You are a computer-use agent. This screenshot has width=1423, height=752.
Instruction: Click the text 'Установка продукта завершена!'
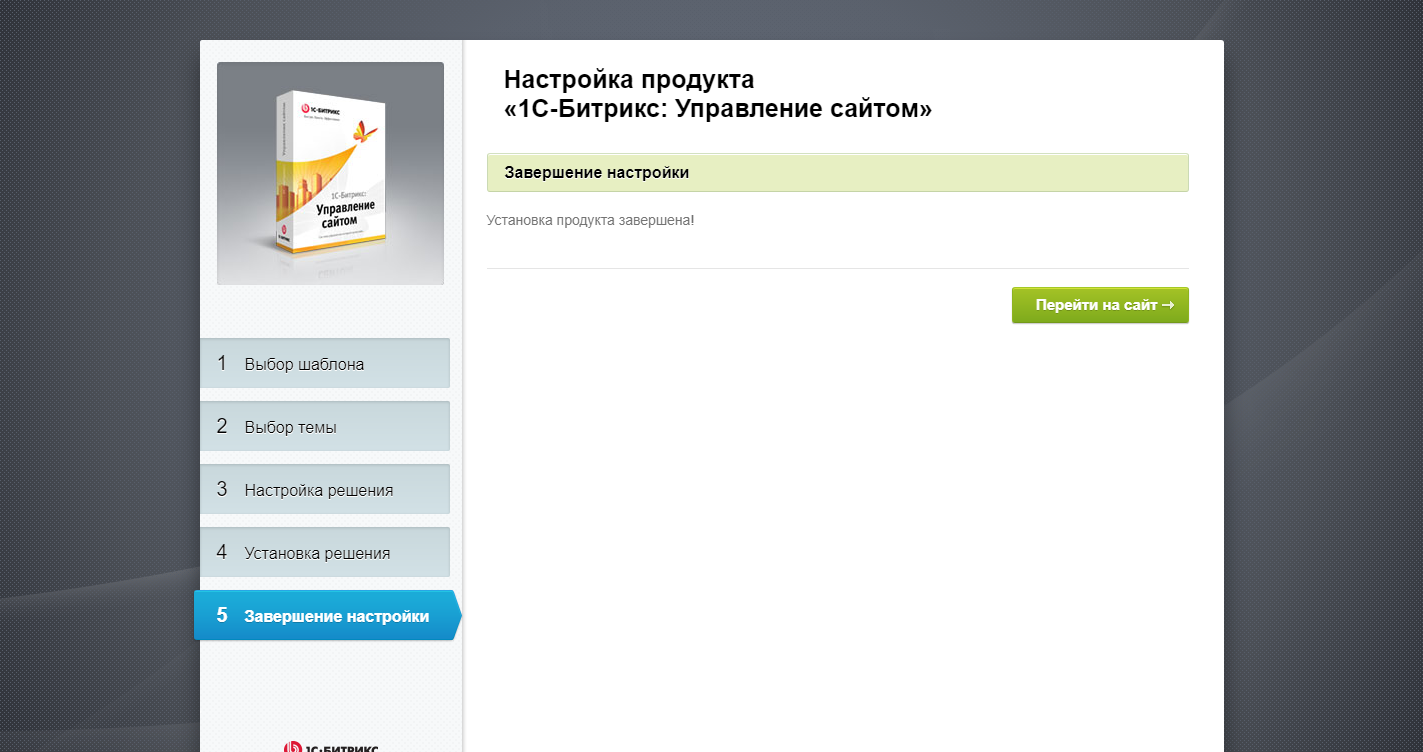(590, 220)
